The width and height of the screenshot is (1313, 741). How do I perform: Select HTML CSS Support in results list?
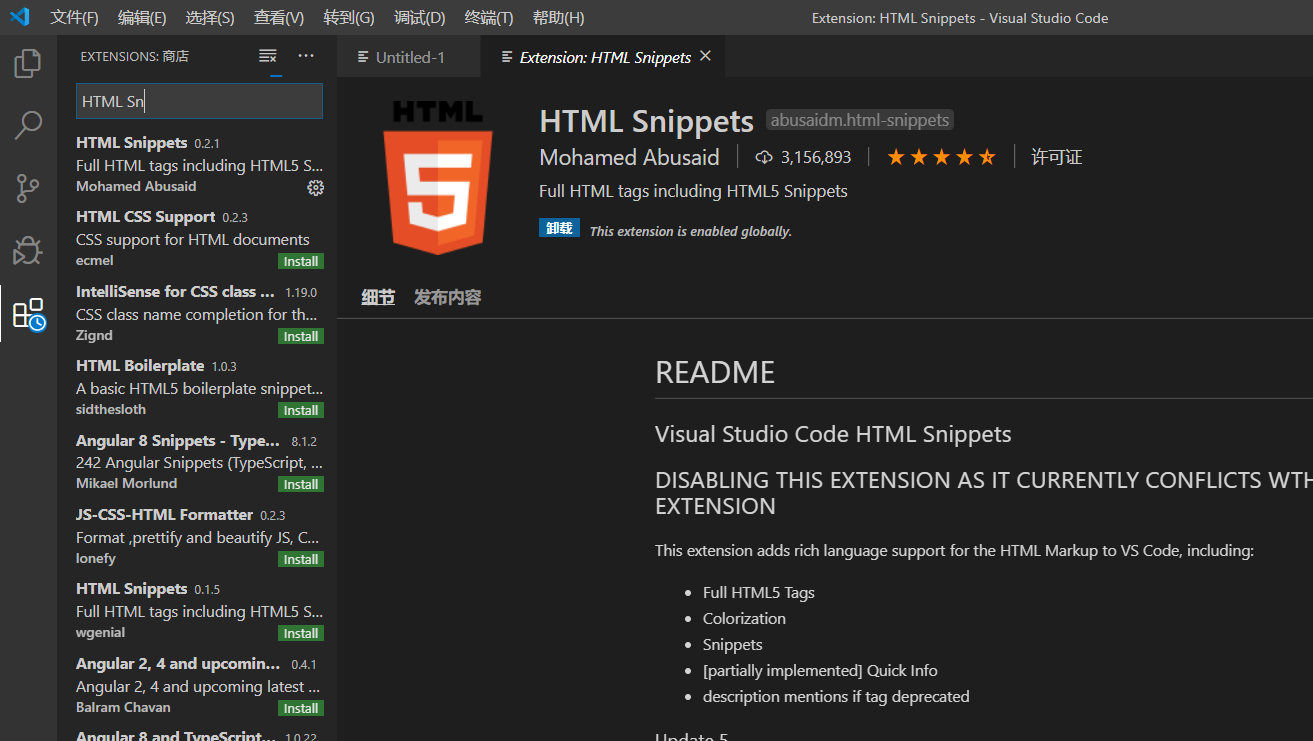(x=199, y=238)
